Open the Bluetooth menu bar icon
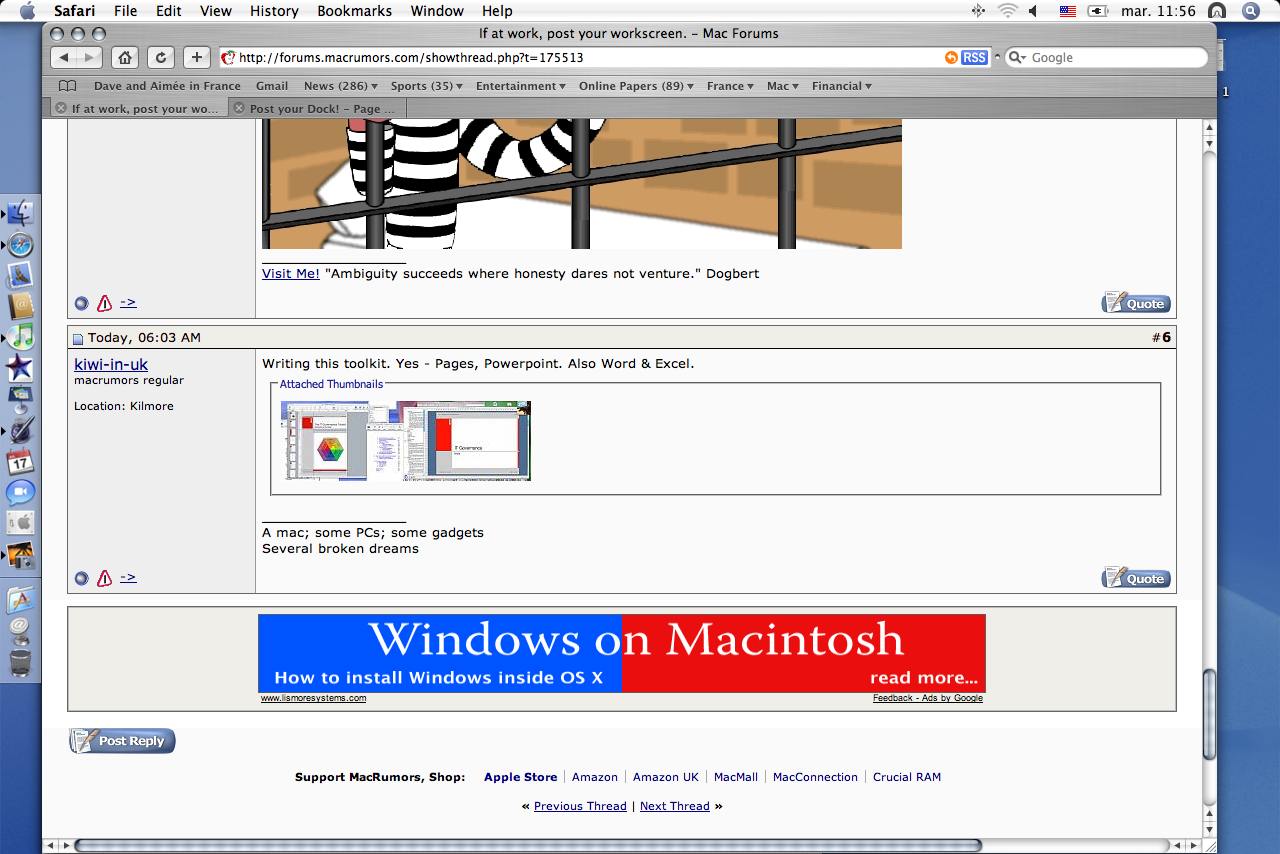The width and height of the screenshot is (1280, 854). pos(979,11)
